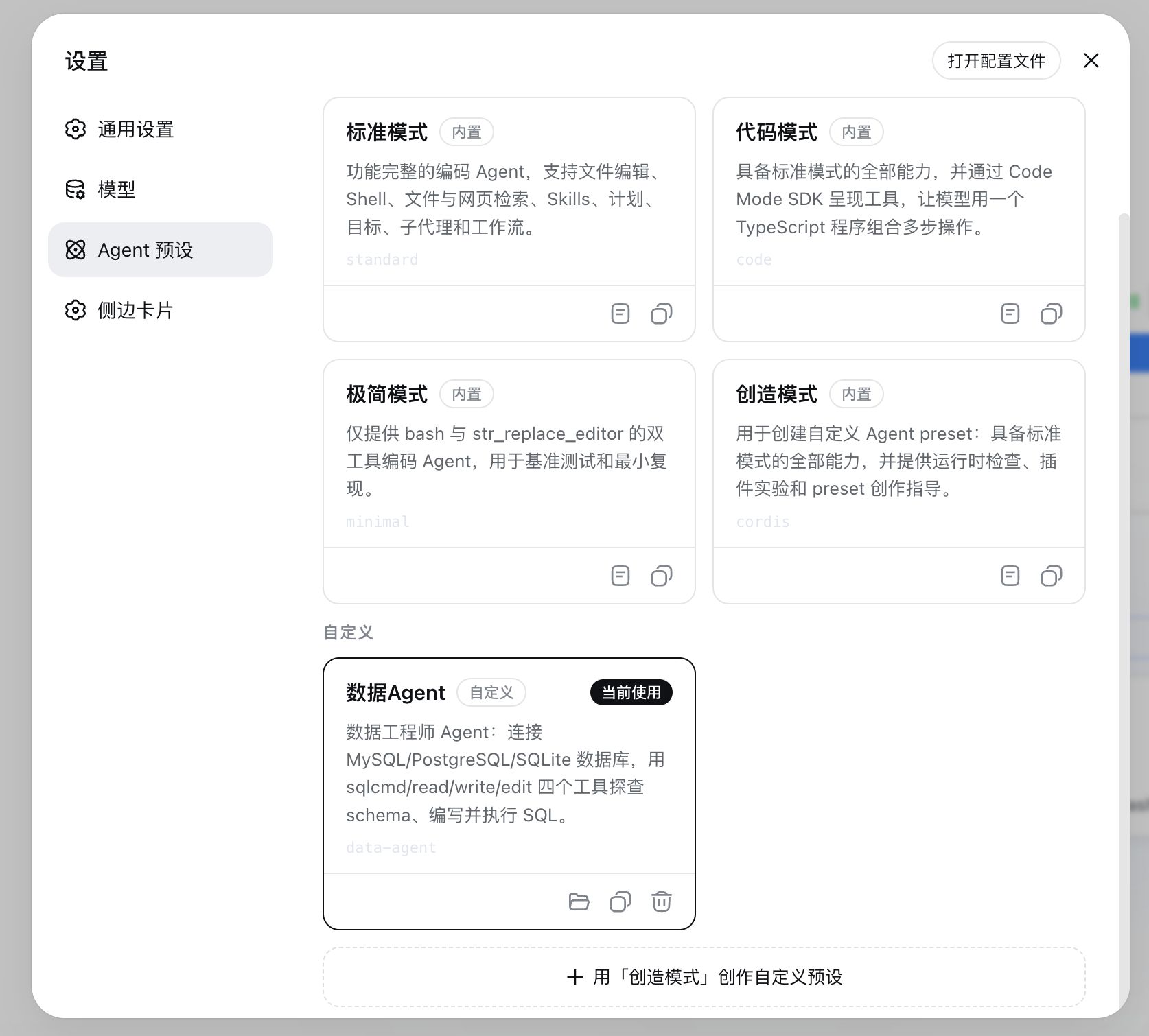Open folder of 数据Agent preset
The width and height of the screenshot is (1149, 1036).
[x=579, y=902]
